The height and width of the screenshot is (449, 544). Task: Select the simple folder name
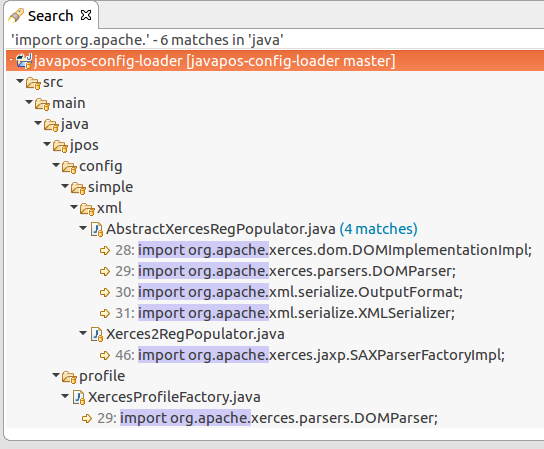tap(110, 187)
